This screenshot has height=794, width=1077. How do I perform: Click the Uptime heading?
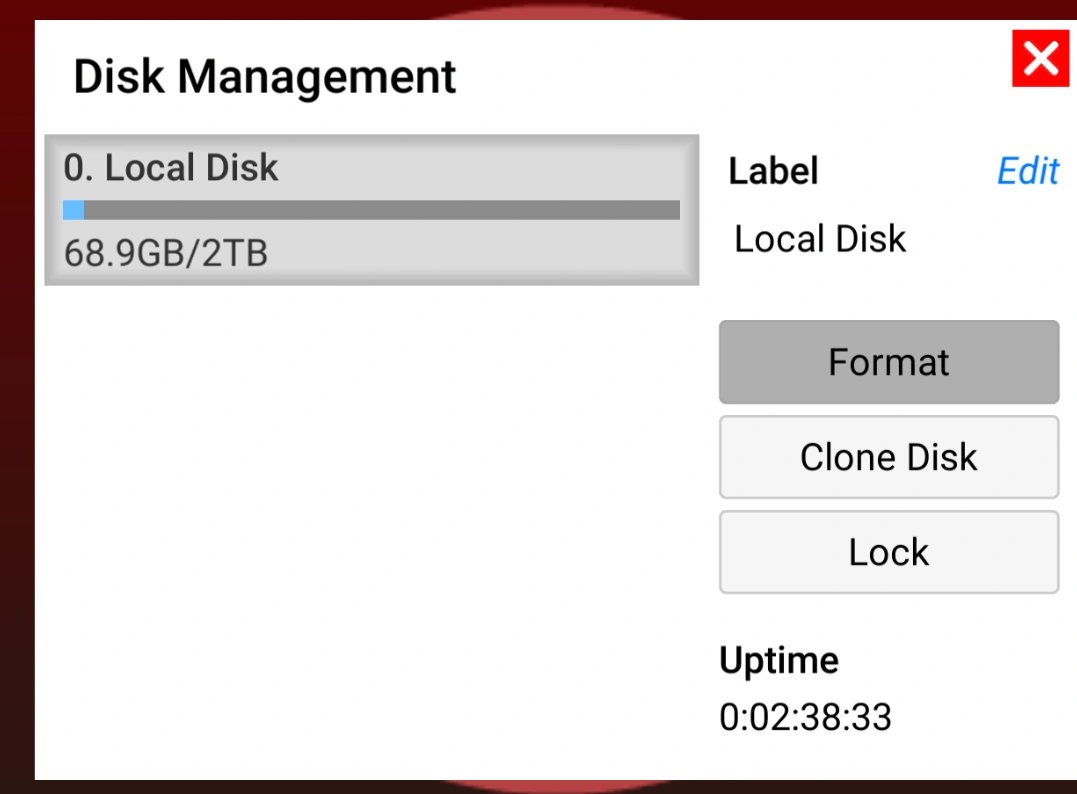coord(779,660)
